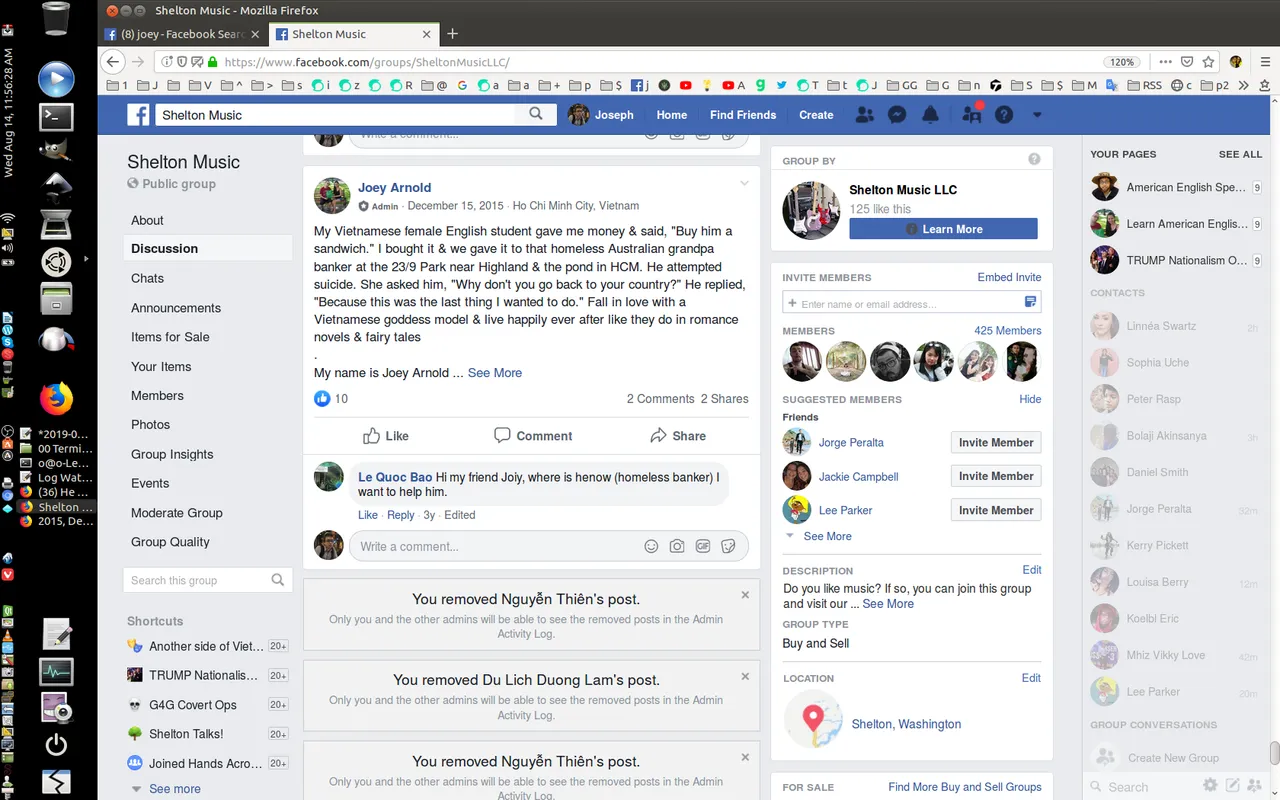Edit the group location

(x=1031, y=678)
